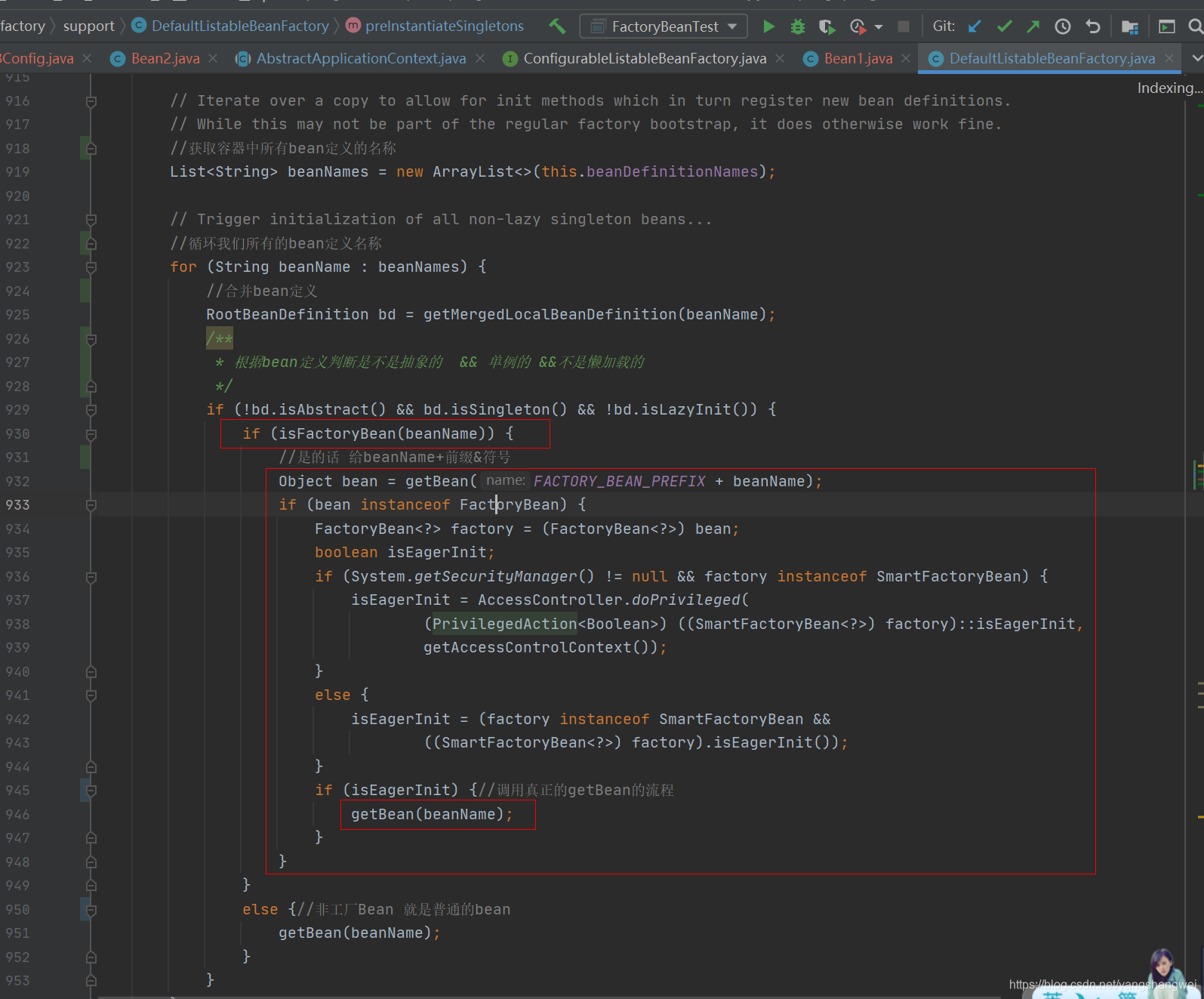Click Git Update Project blue arrow
Viewport: 1204px width, 999px height.
pos(975,26)
